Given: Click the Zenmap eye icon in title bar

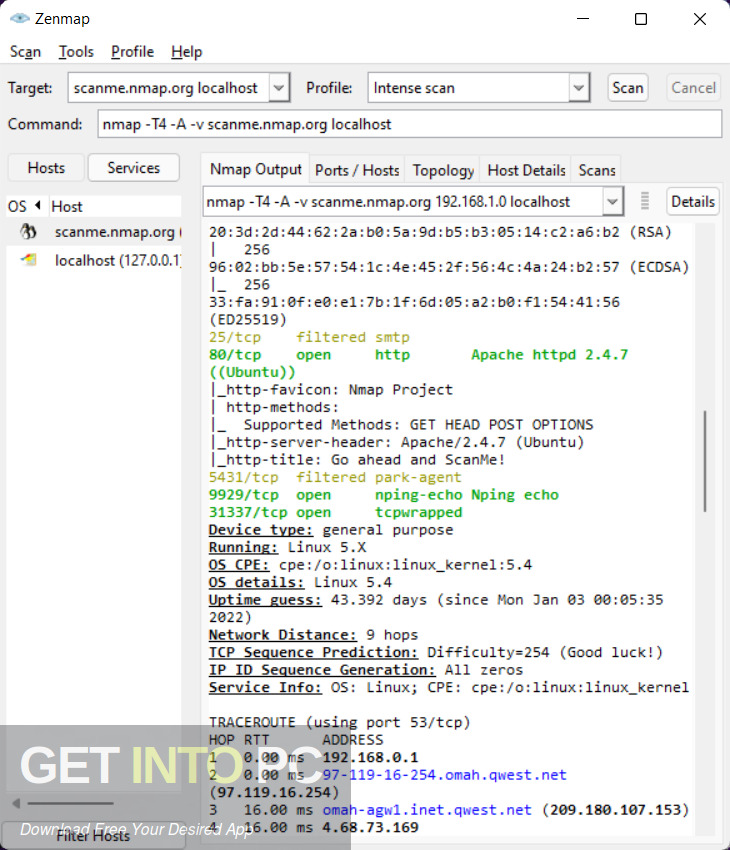Looking at the screenshot, I should (20, 18).
